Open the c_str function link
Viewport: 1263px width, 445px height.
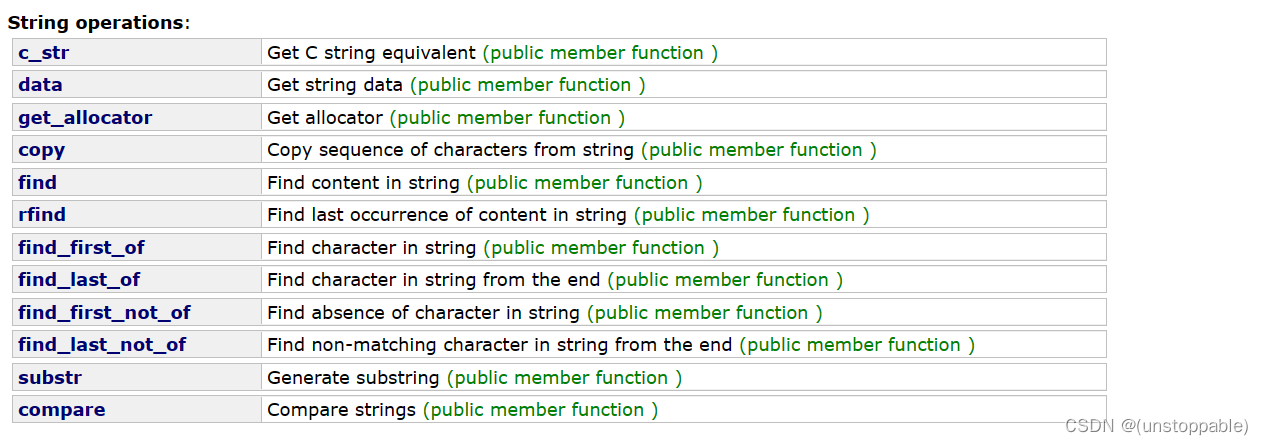(43, 53)
